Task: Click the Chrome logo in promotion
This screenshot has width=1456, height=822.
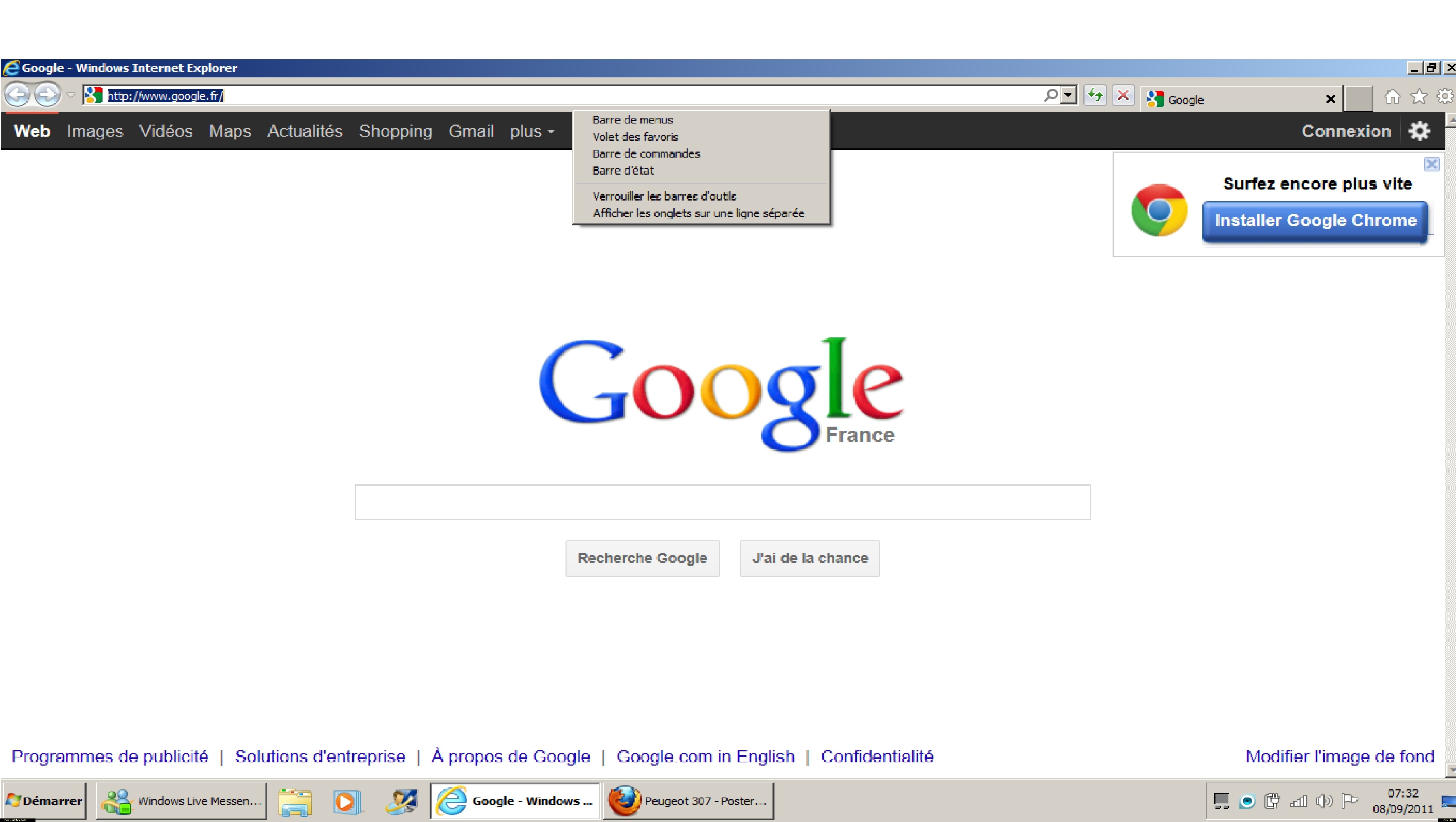Action: click(x=1159, y=210)
